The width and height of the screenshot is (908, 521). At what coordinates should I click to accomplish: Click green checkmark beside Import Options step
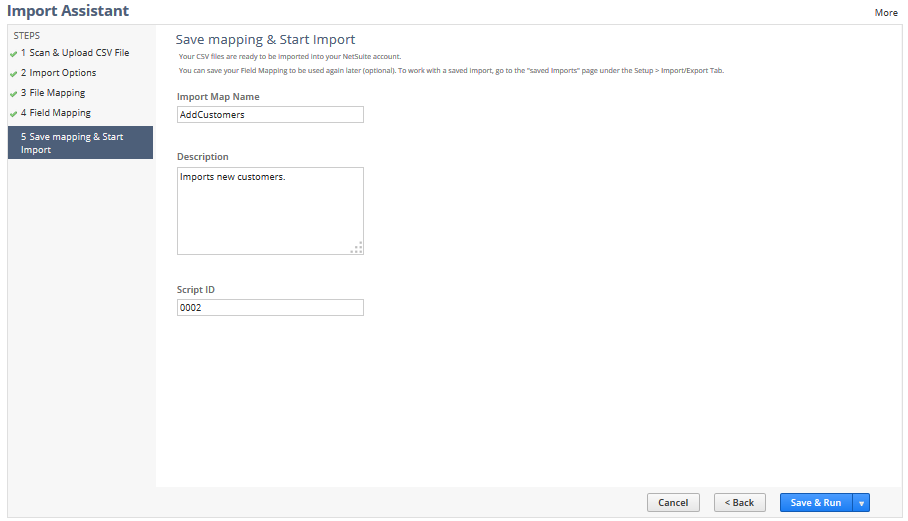click(x=14, y=74)
